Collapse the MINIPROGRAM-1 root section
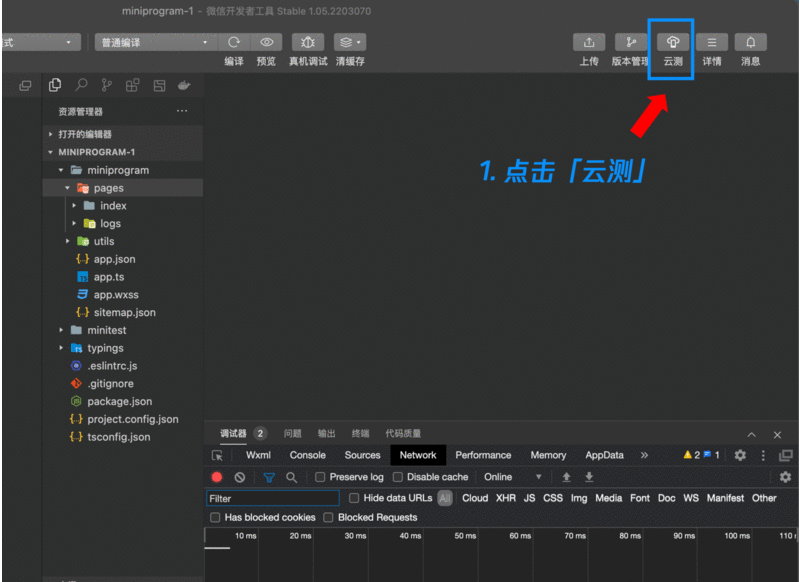 pyautogui.click(x=51, y=152)
